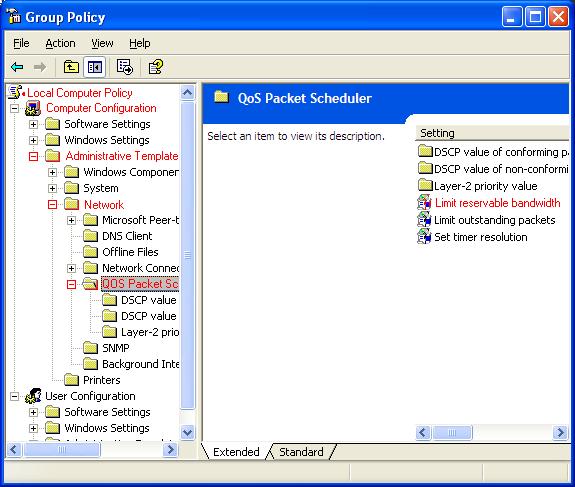Click the Local Computer Policy root icon

(16, 92)
